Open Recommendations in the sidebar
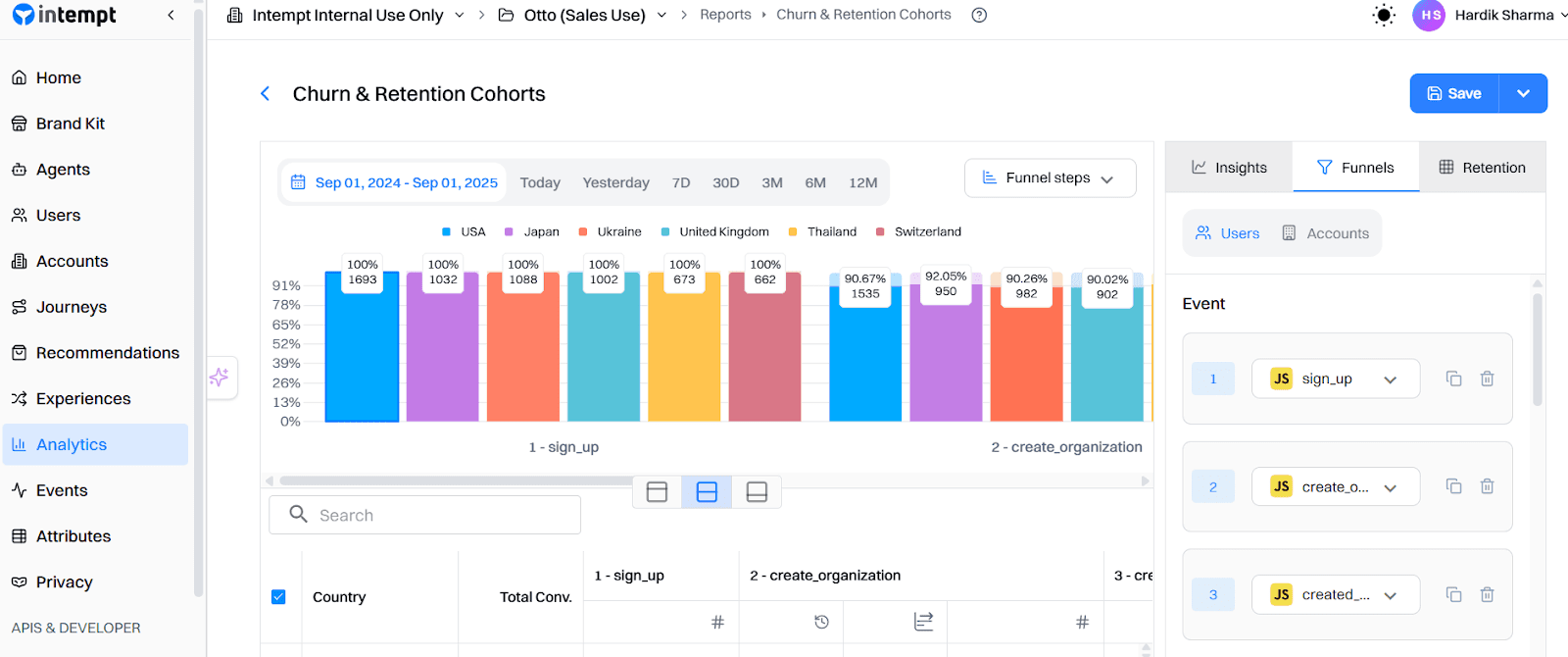The width and height of the screenshot is (1568, 657). (95, 353)
